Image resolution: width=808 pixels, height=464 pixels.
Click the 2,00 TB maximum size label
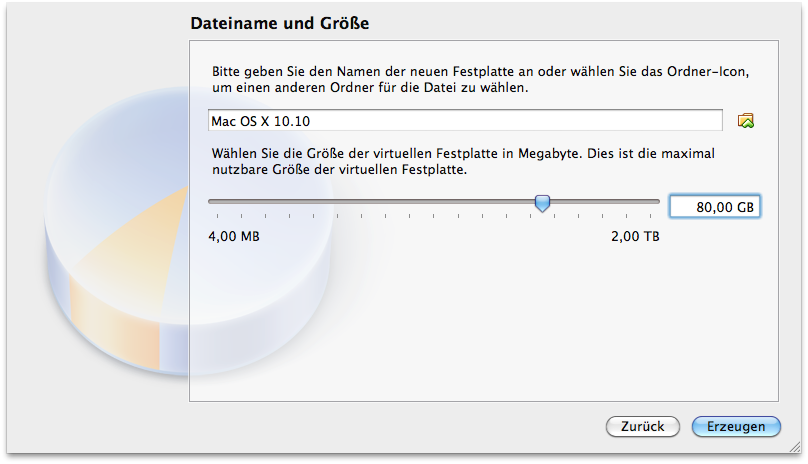pos(635,237)
